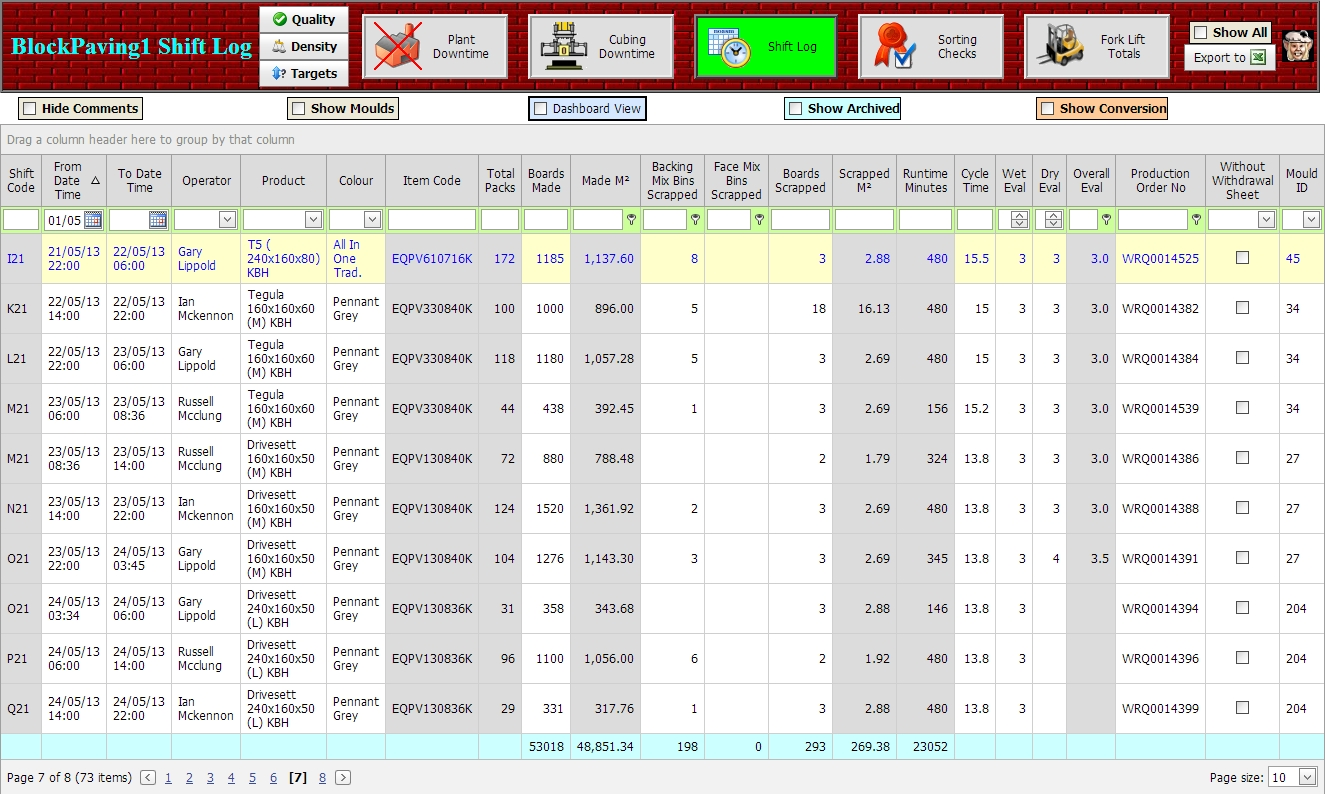1325x794 pixels.
Task: Open the Sorting Checks page
Action: pyautogui.click(x=931, y=47)
